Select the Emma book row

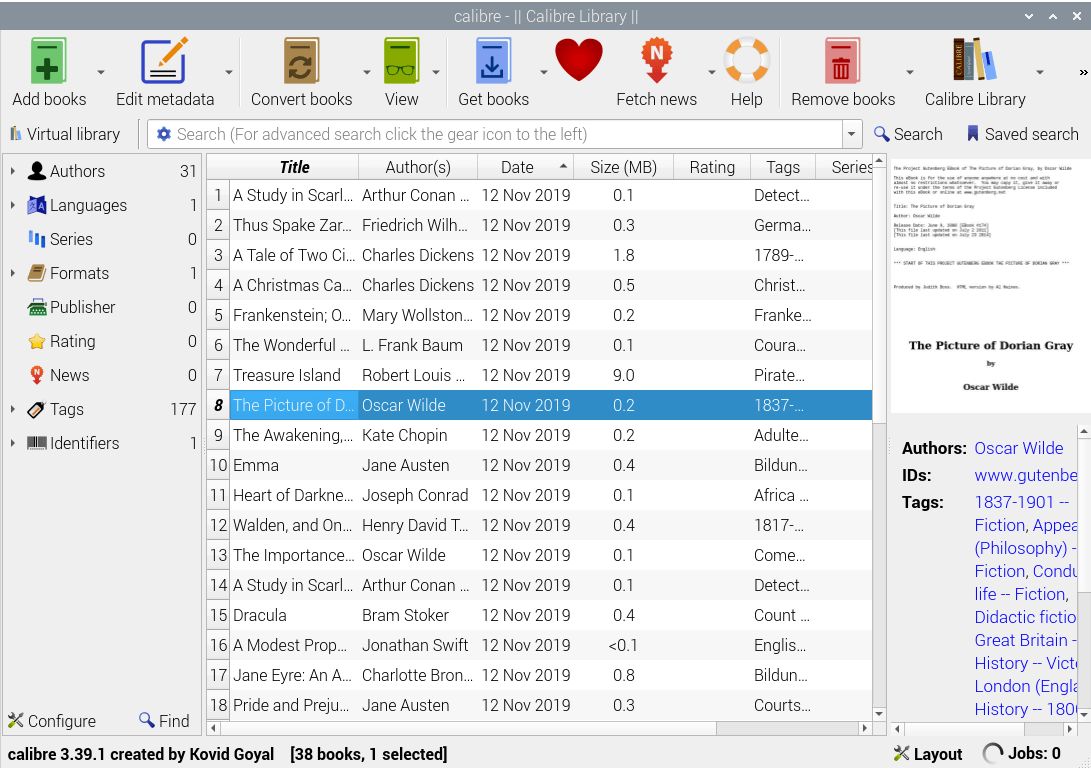(x=539, y=465)
